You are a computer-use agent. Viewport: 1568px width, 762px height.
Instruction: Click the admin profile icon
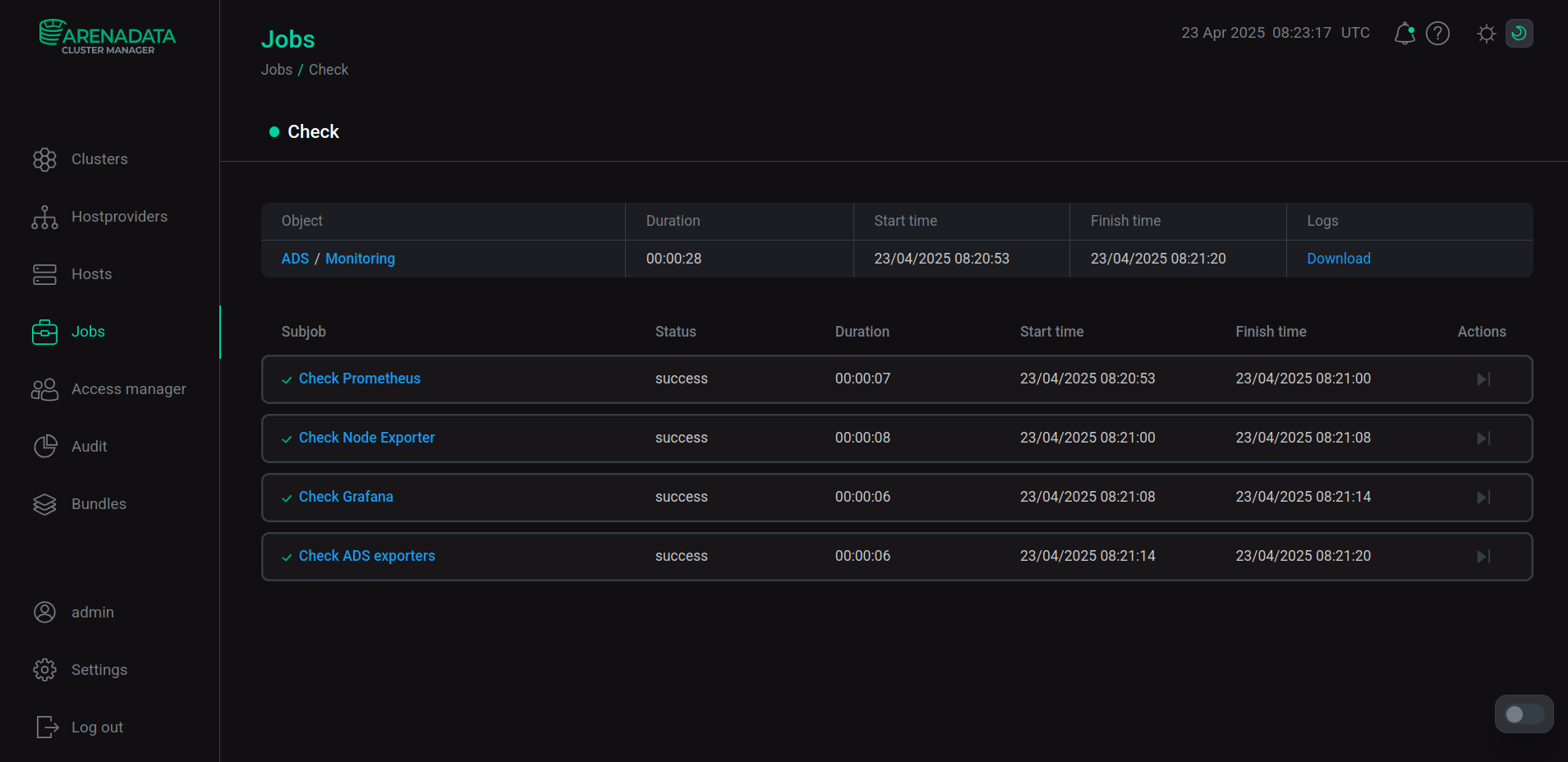click(44, 612)
